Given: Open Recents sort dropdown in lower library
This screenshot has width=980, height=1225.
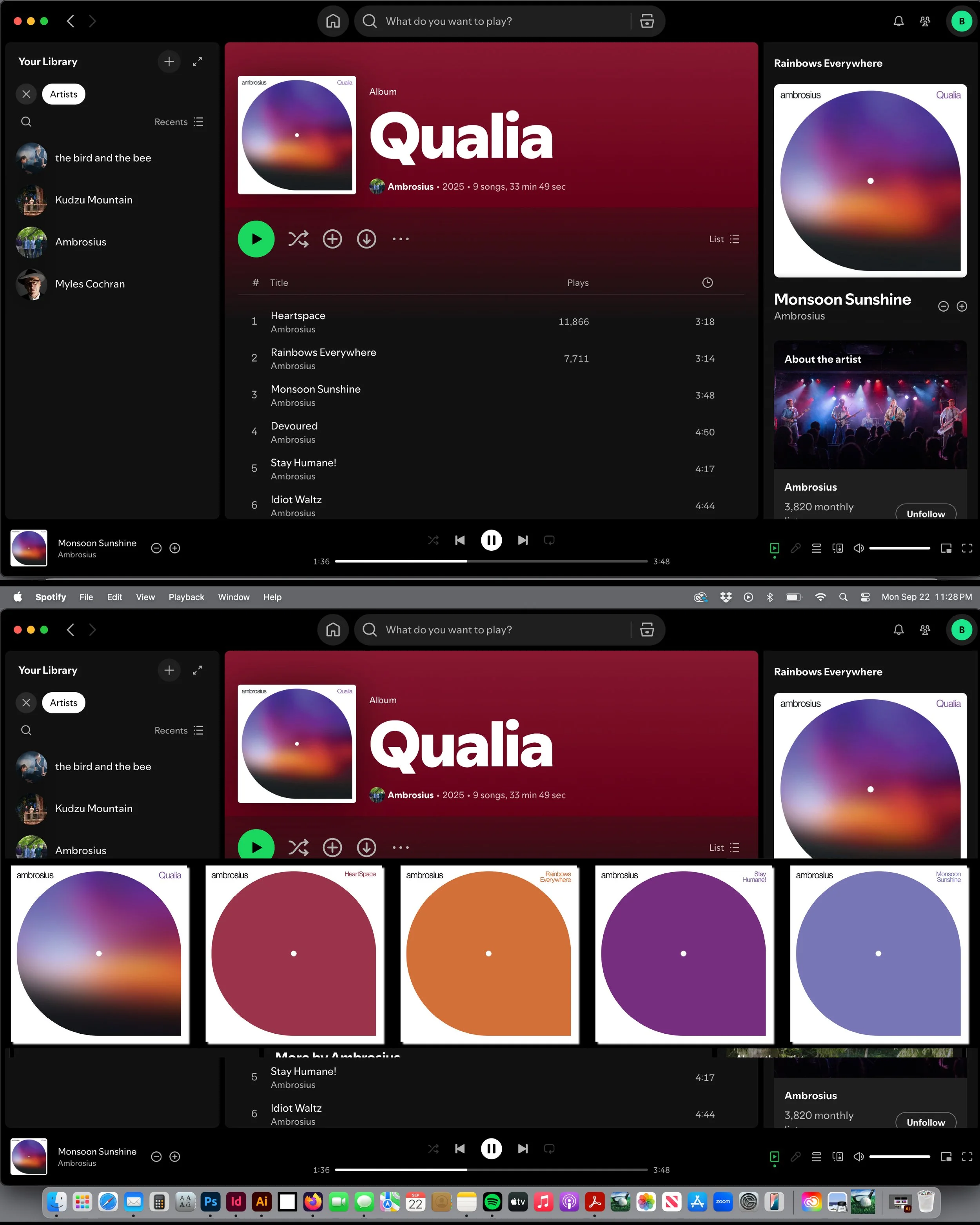Looking at the screenshot, I should click(178, 731).
